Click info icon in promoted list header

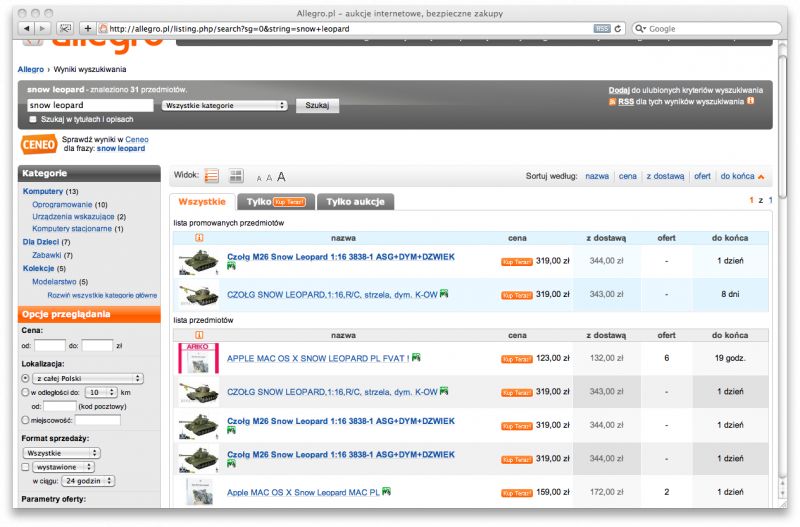tap(199, 238)
